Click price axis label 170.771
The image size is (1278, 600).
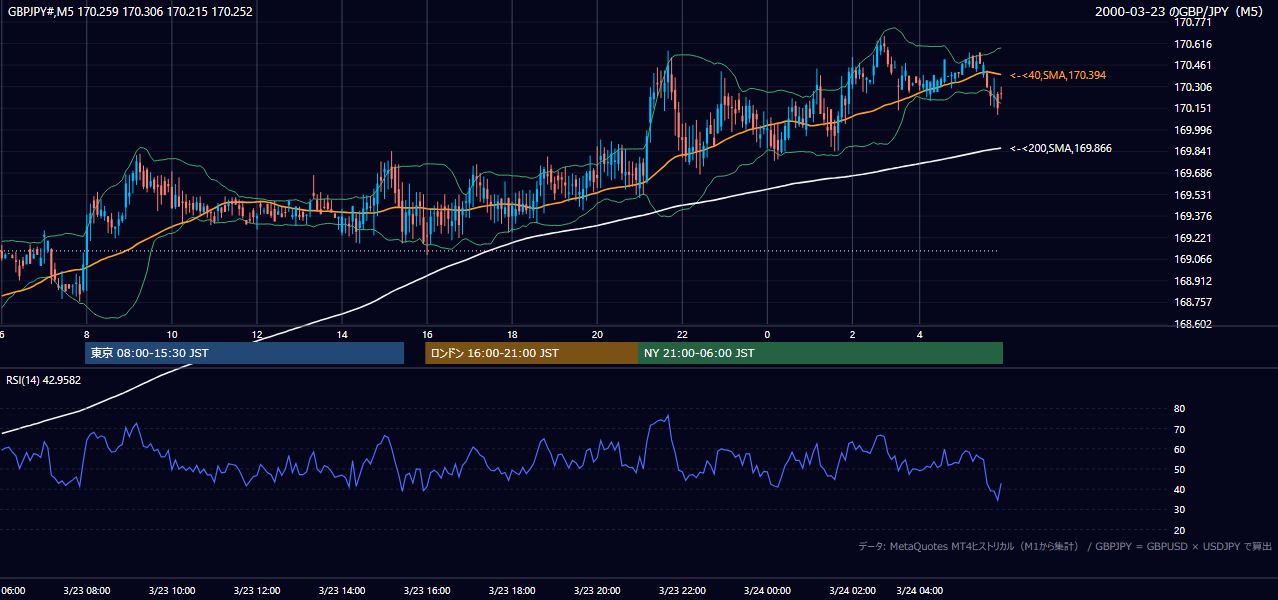point(1194,22)
